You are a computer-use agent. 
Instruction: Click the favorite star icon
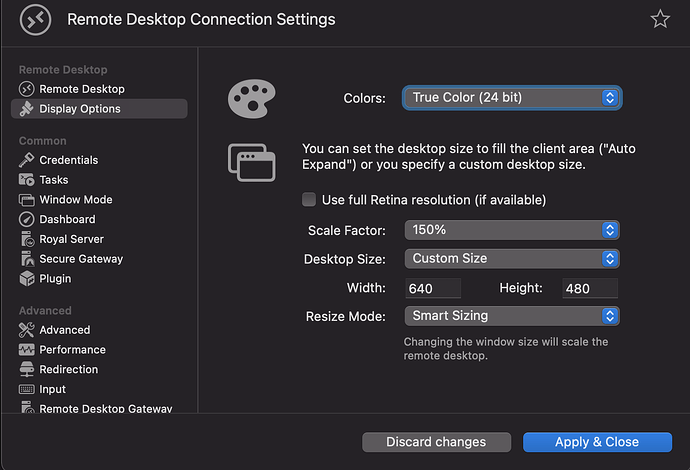660,19
